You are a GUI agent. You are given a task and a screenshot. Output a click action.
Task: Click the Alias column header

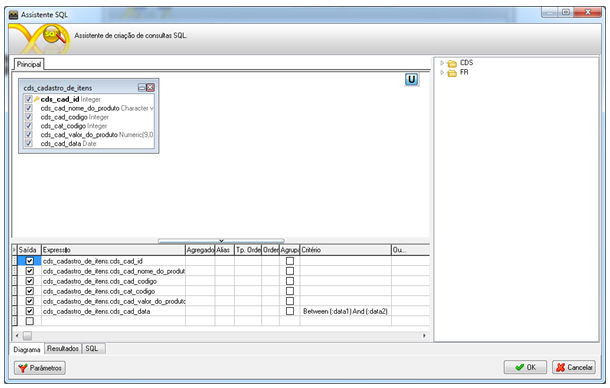[224, 250]
